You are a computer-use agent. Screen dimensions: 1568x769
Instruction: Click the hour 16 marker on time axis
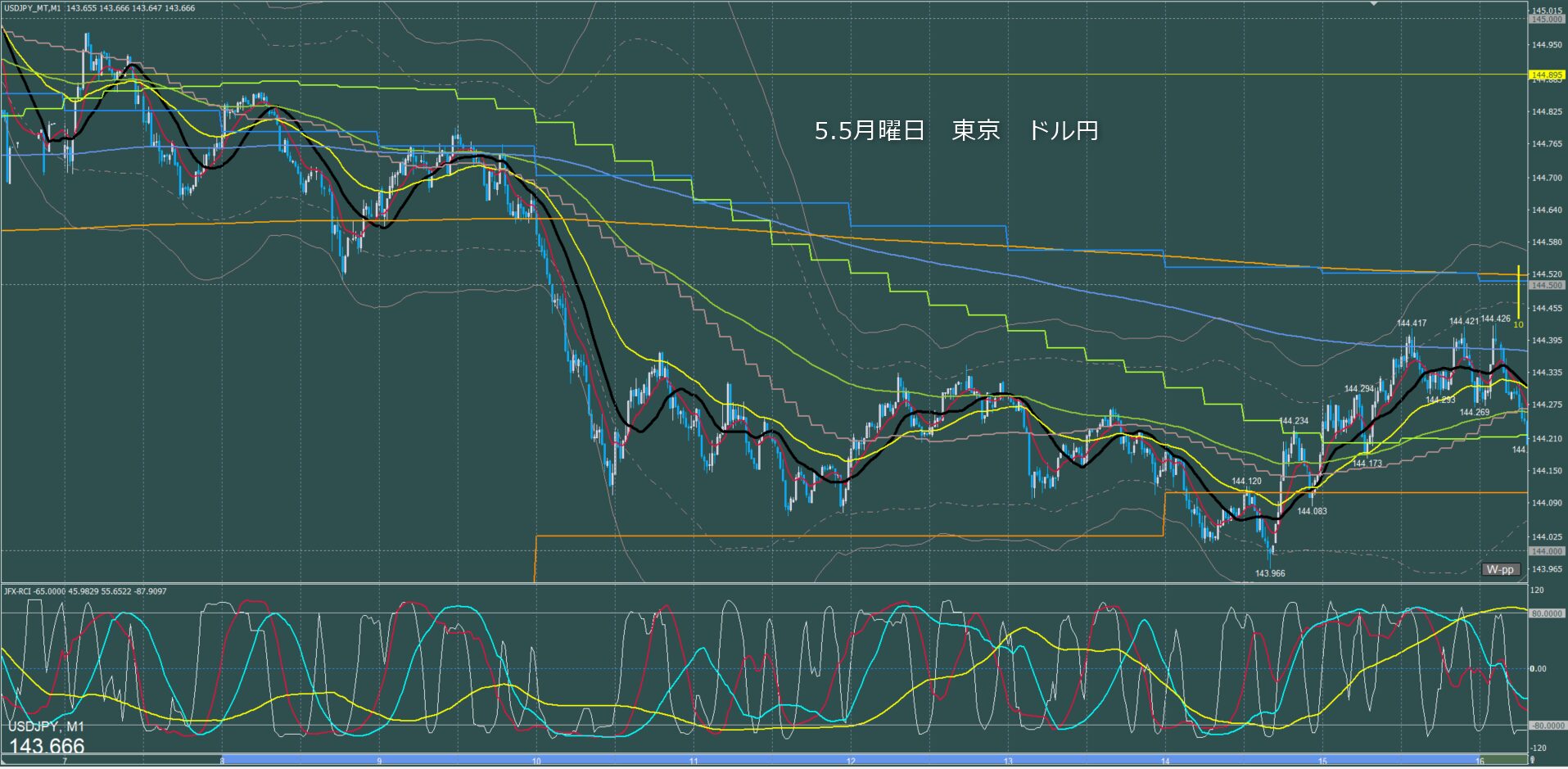[x=1480, y=762]
